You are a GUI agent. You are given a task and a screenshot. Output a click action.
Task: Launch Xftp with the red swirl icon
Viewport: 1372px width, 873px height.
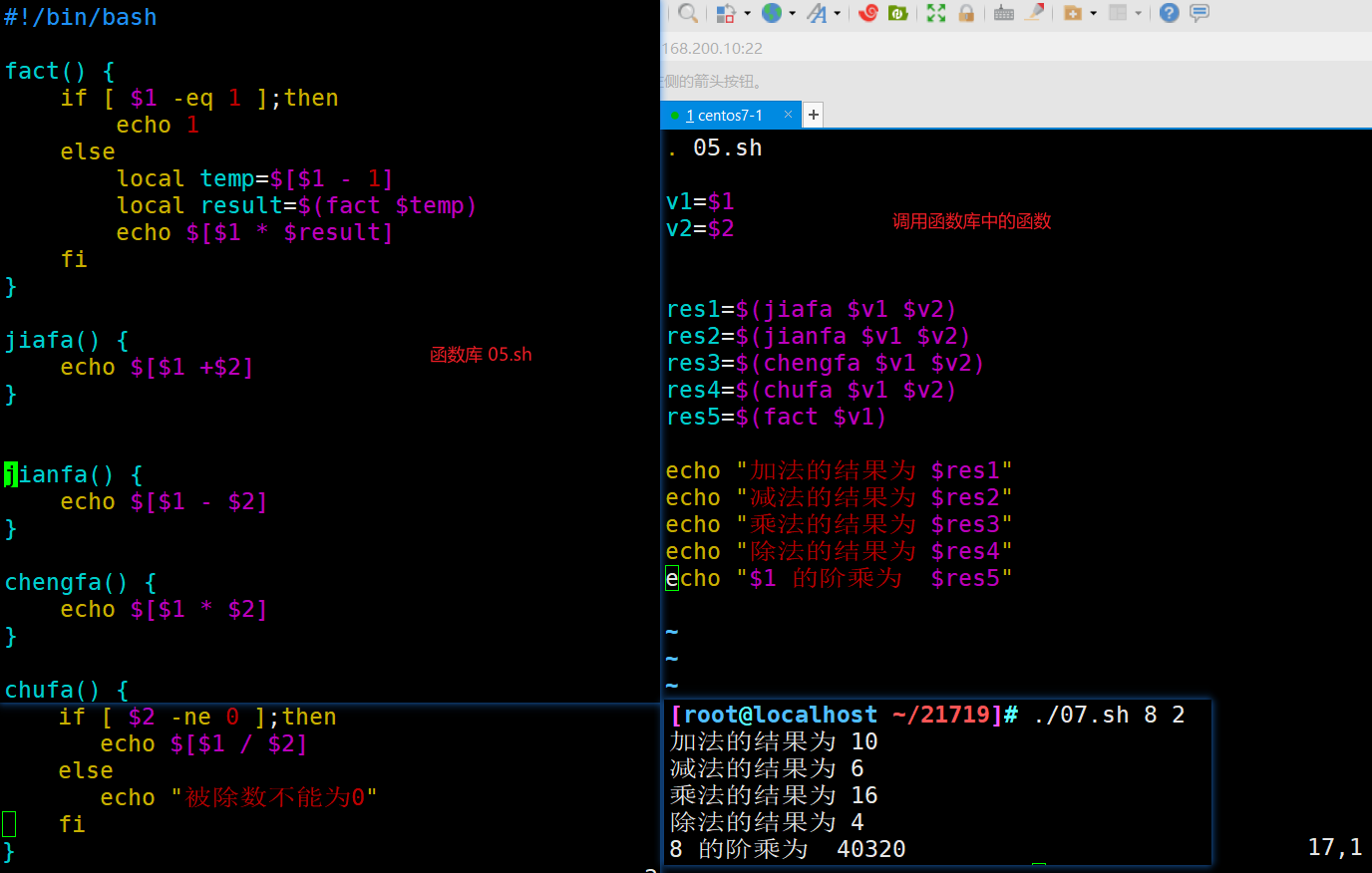click(x=868, y=13)
